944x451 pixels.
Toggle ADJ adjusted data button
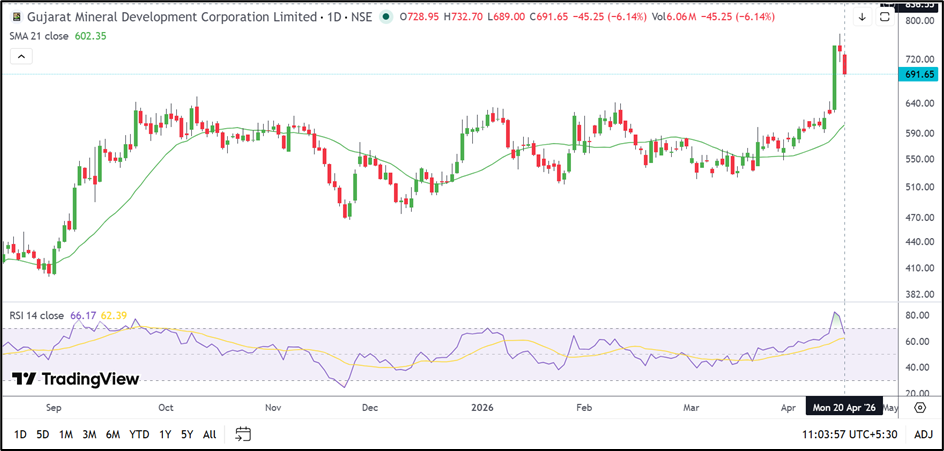pyautogui.click(x=923, y=434)
